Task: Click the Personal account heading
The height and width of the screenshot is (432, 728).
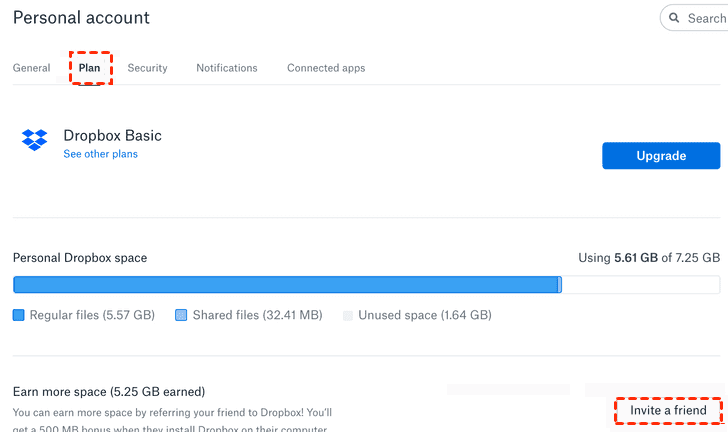Action: (81, 18)
